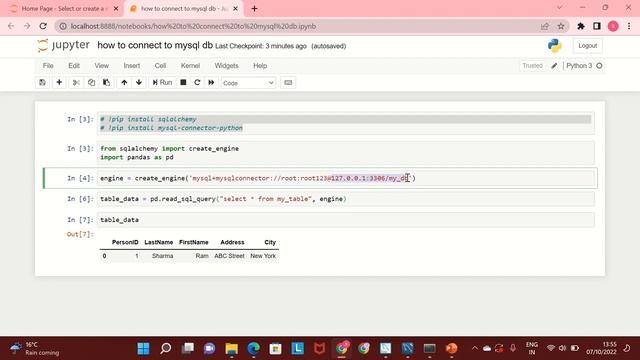The width and height of the screenshot is (640, 360).
Task: Insert cell below with plus icon
Action: 59,82
